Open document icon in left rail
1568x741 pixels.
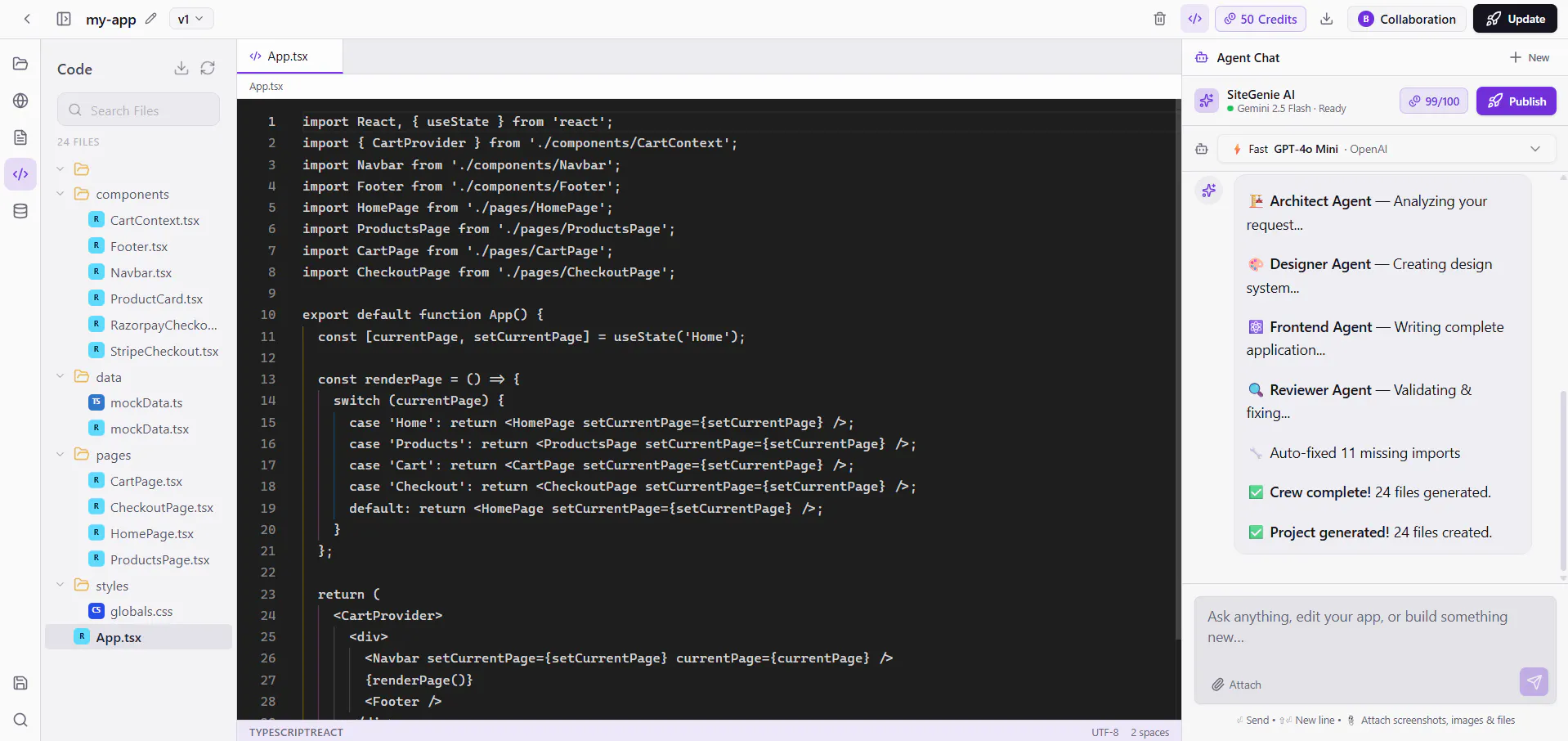click(x=20, y=137)
